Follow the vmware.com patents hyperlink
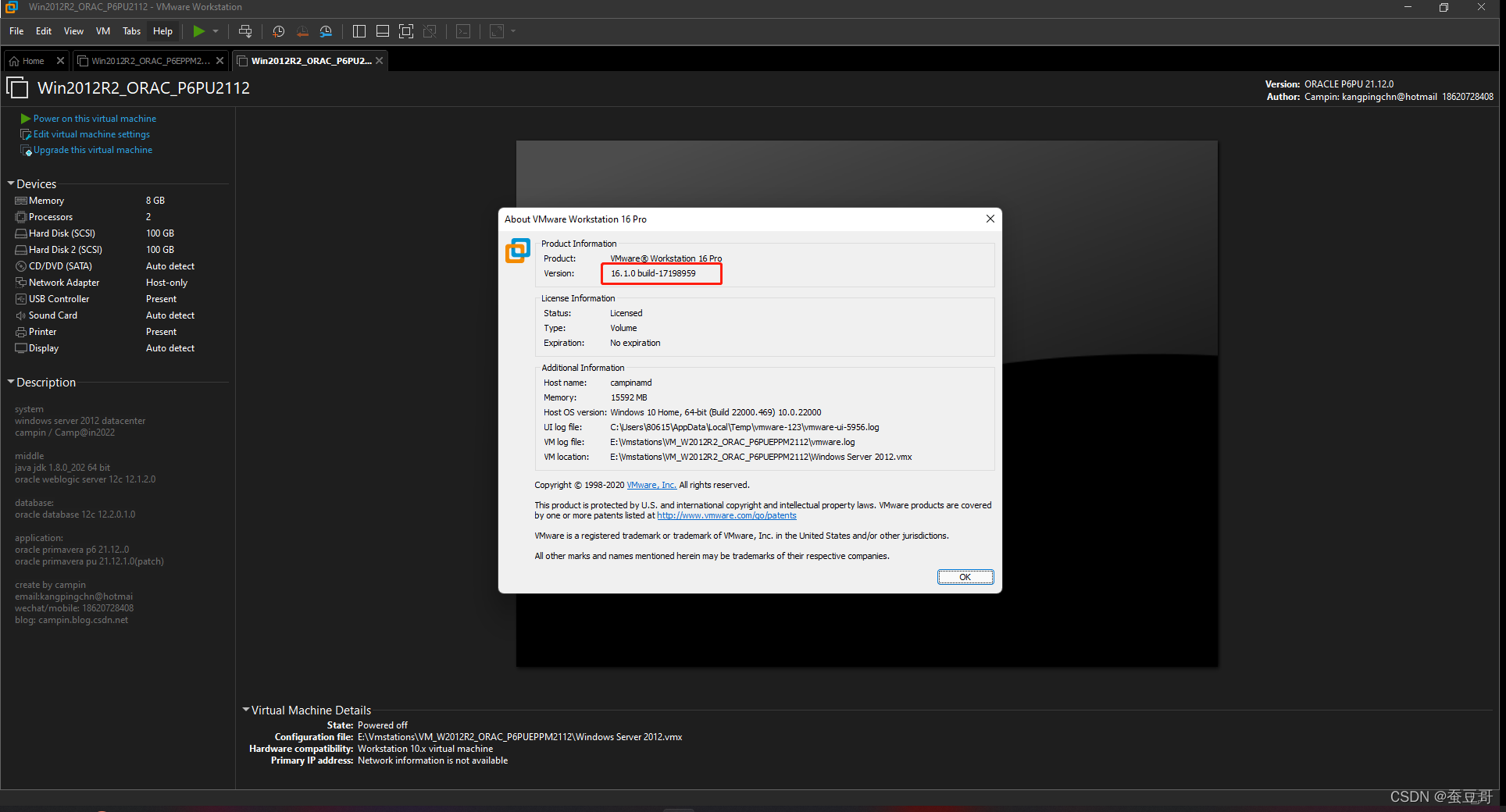Screen dimensions: 1506x812 coord(726,515)
